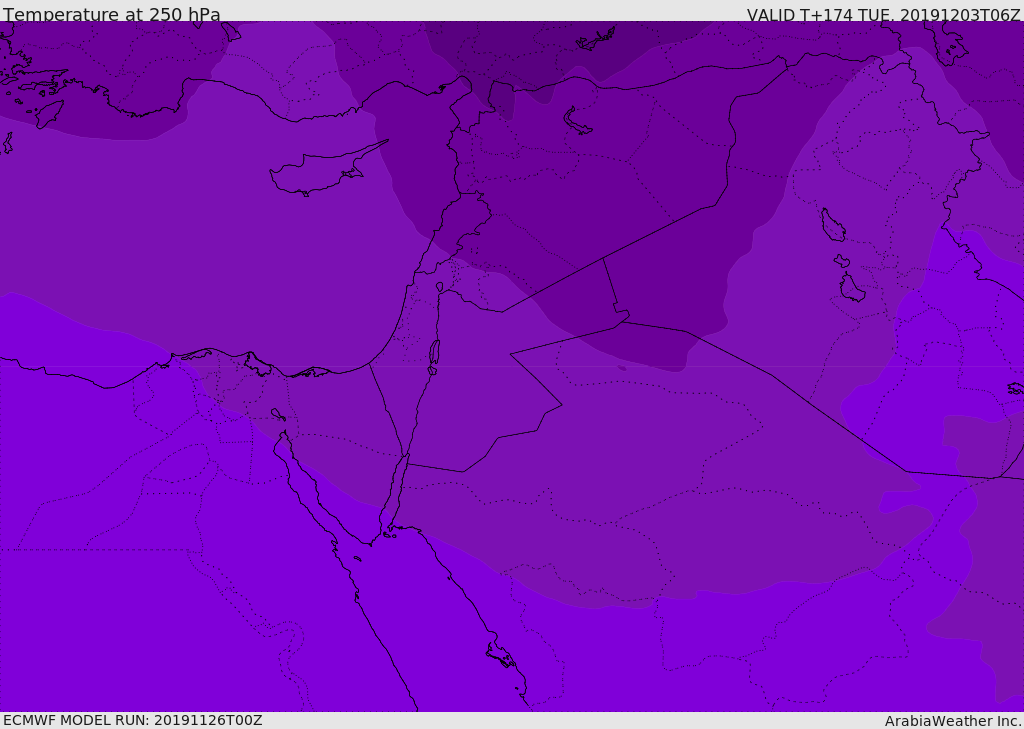Image resolution: width=1024 pixels, height=729 pixels.
Task: Click the 'ECMWF MODEL RUN: 20191126T00Z' label
Action: click(133, 721)
